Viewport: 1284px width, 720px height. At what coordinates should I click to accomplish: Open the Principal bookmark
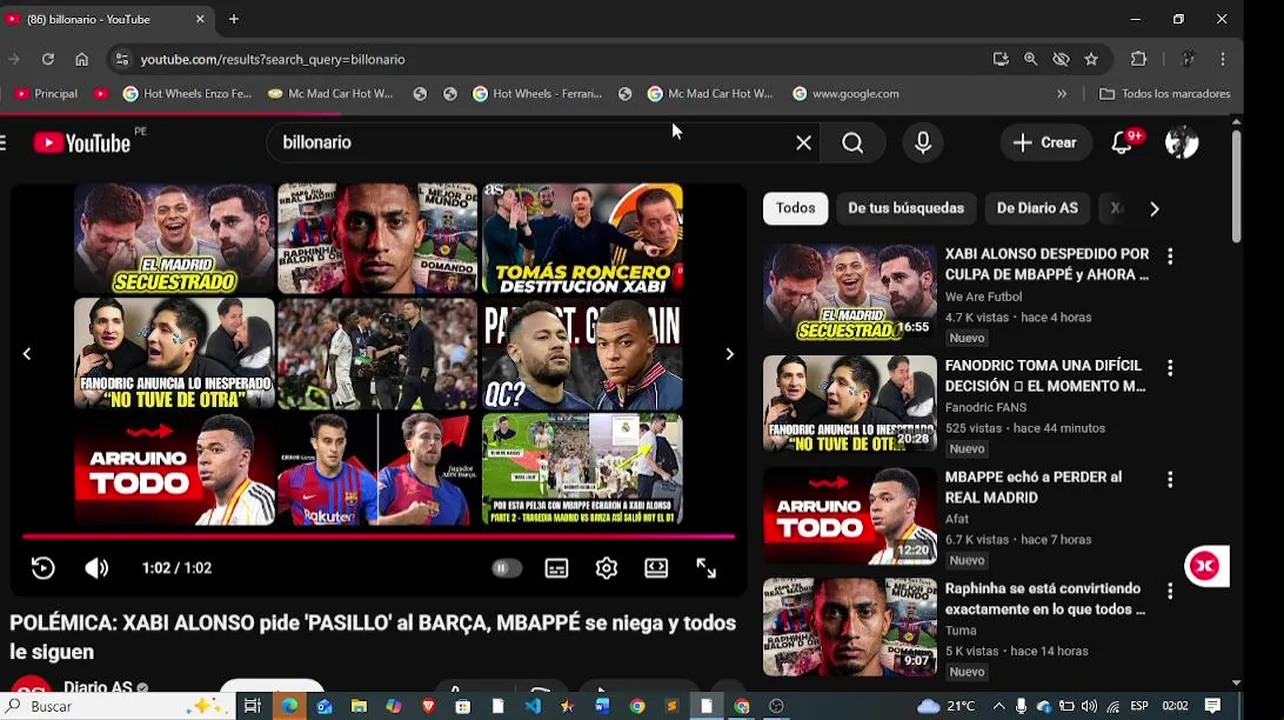46,94
